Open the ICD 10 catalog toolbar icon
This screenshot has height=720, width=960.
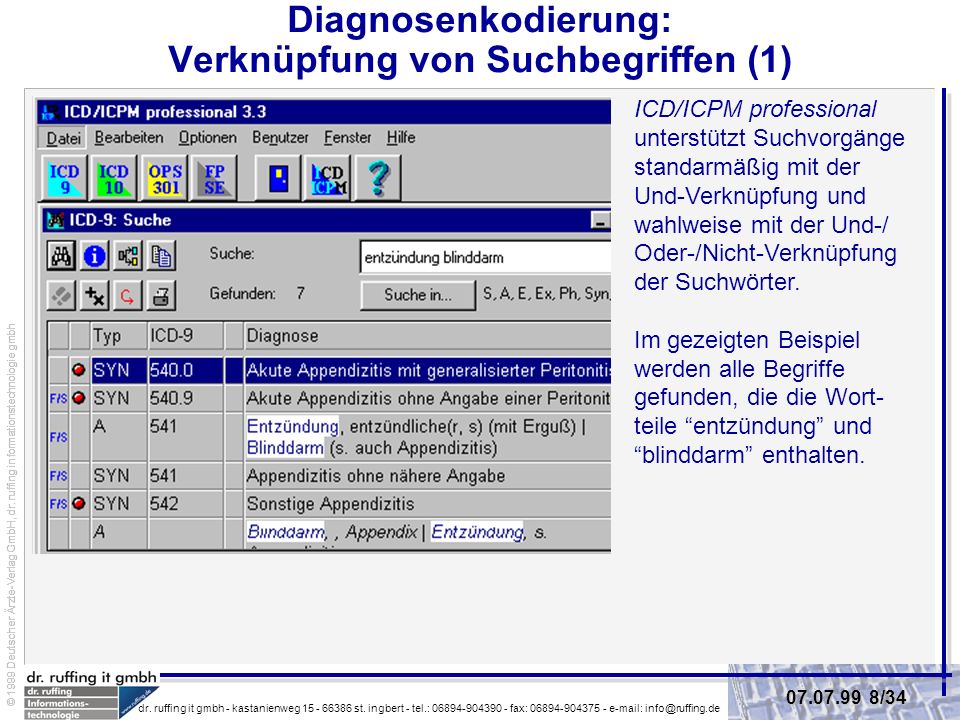coord(114,178)
